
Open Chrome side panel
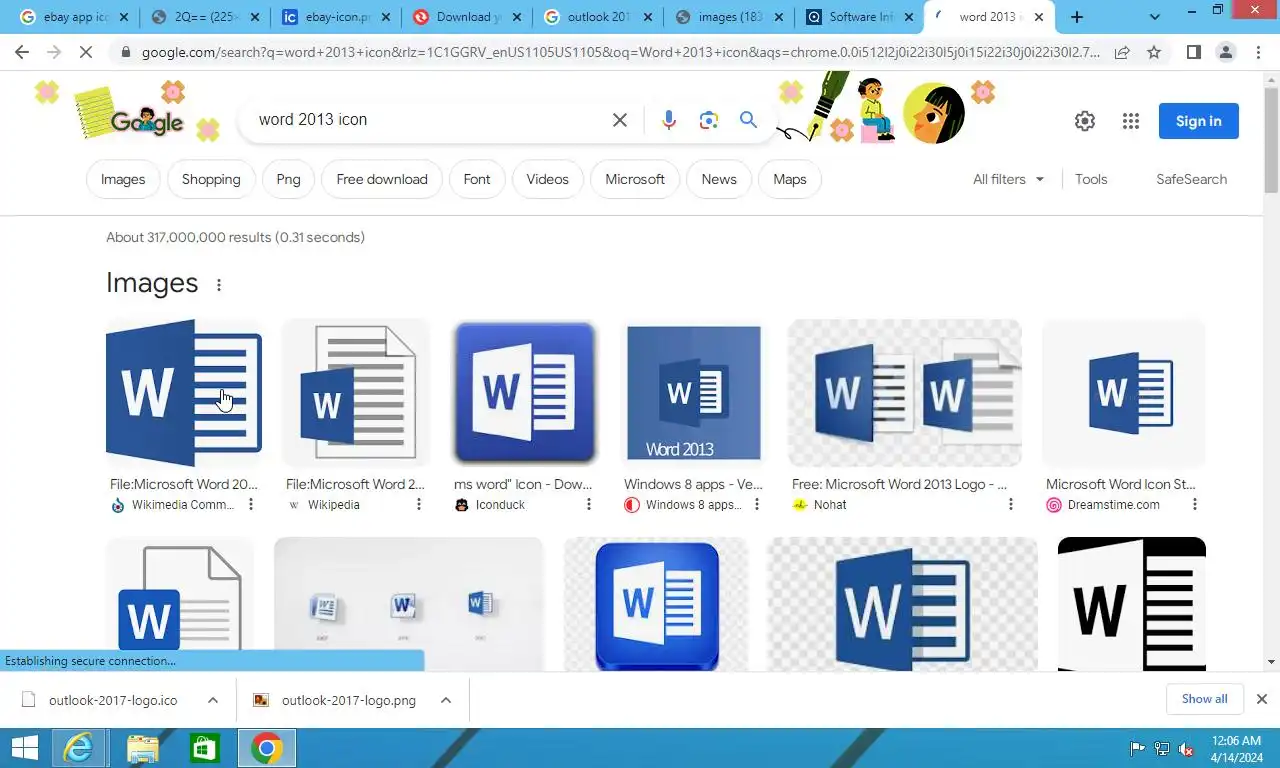point(1194,52)
